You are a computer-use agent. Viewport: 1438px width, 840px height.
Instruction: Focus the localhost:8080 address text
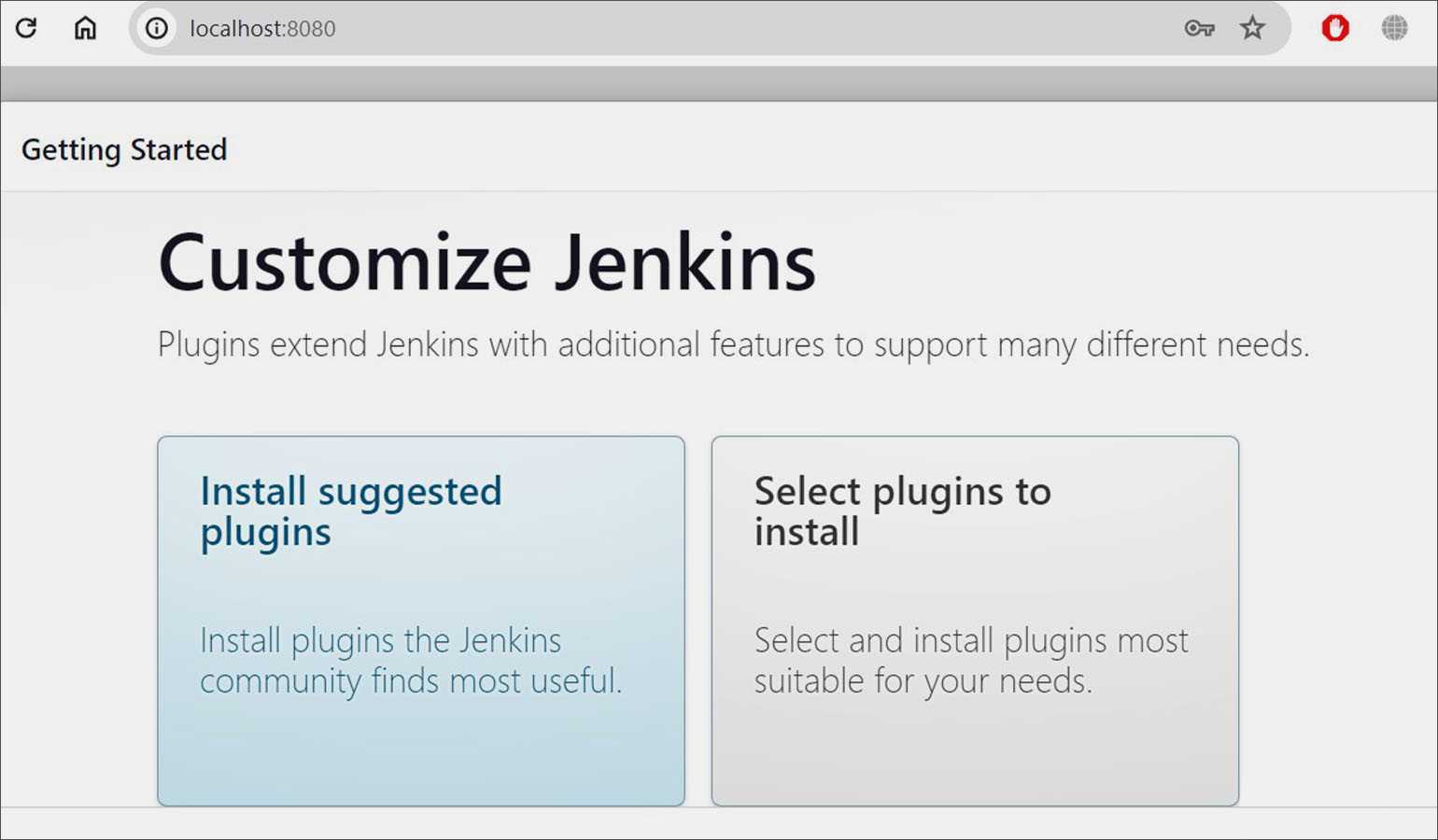(x=262, y=29)
